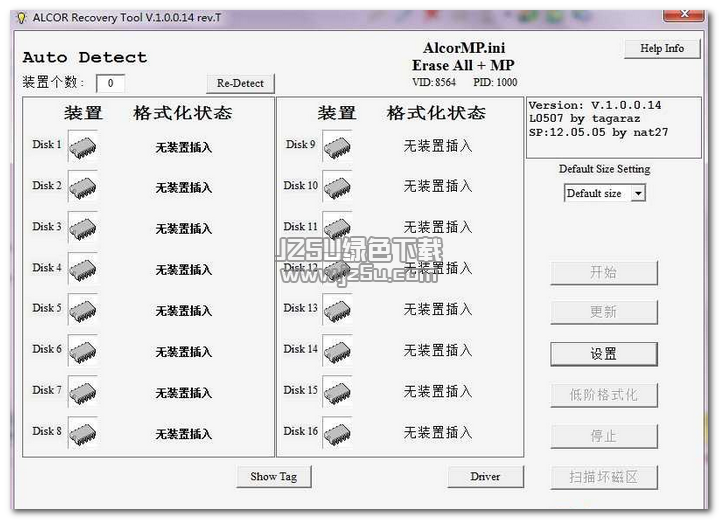Screen dimensions: 719x520
Task: Click the Disk 5 label
Action: pyautogui.click(x=47, y=308)
